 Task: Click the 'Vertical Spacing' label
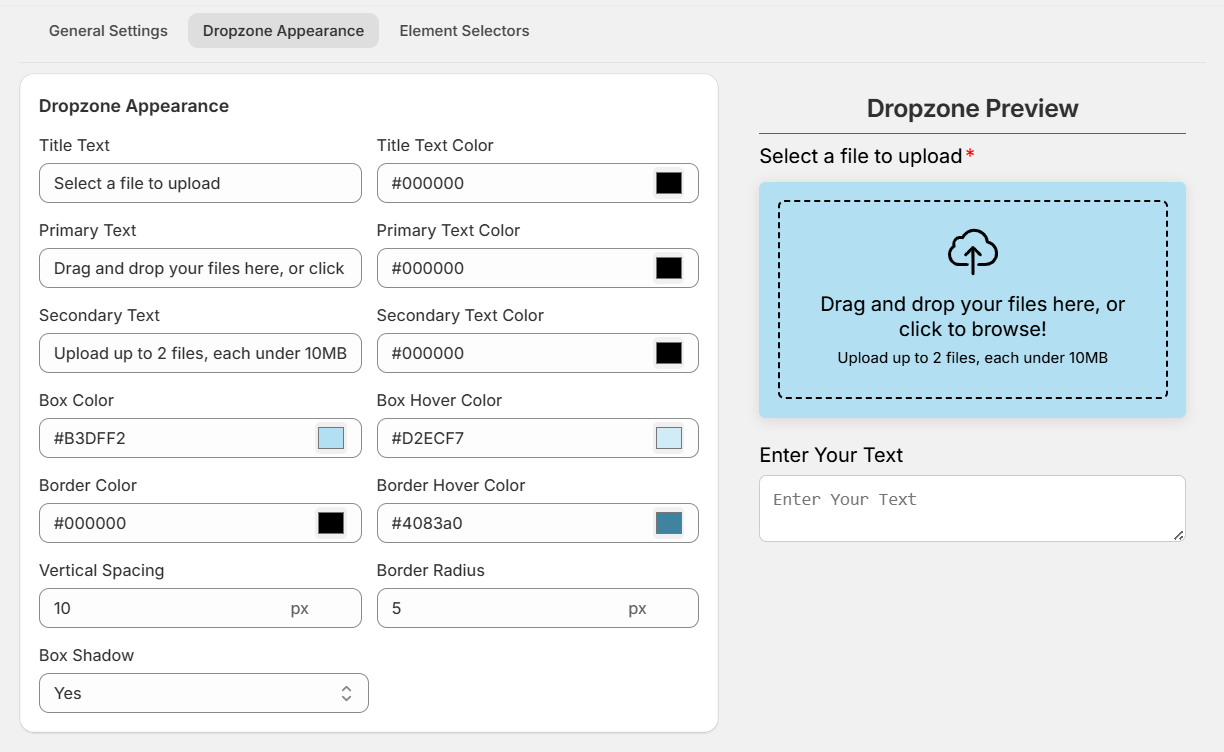102,571
